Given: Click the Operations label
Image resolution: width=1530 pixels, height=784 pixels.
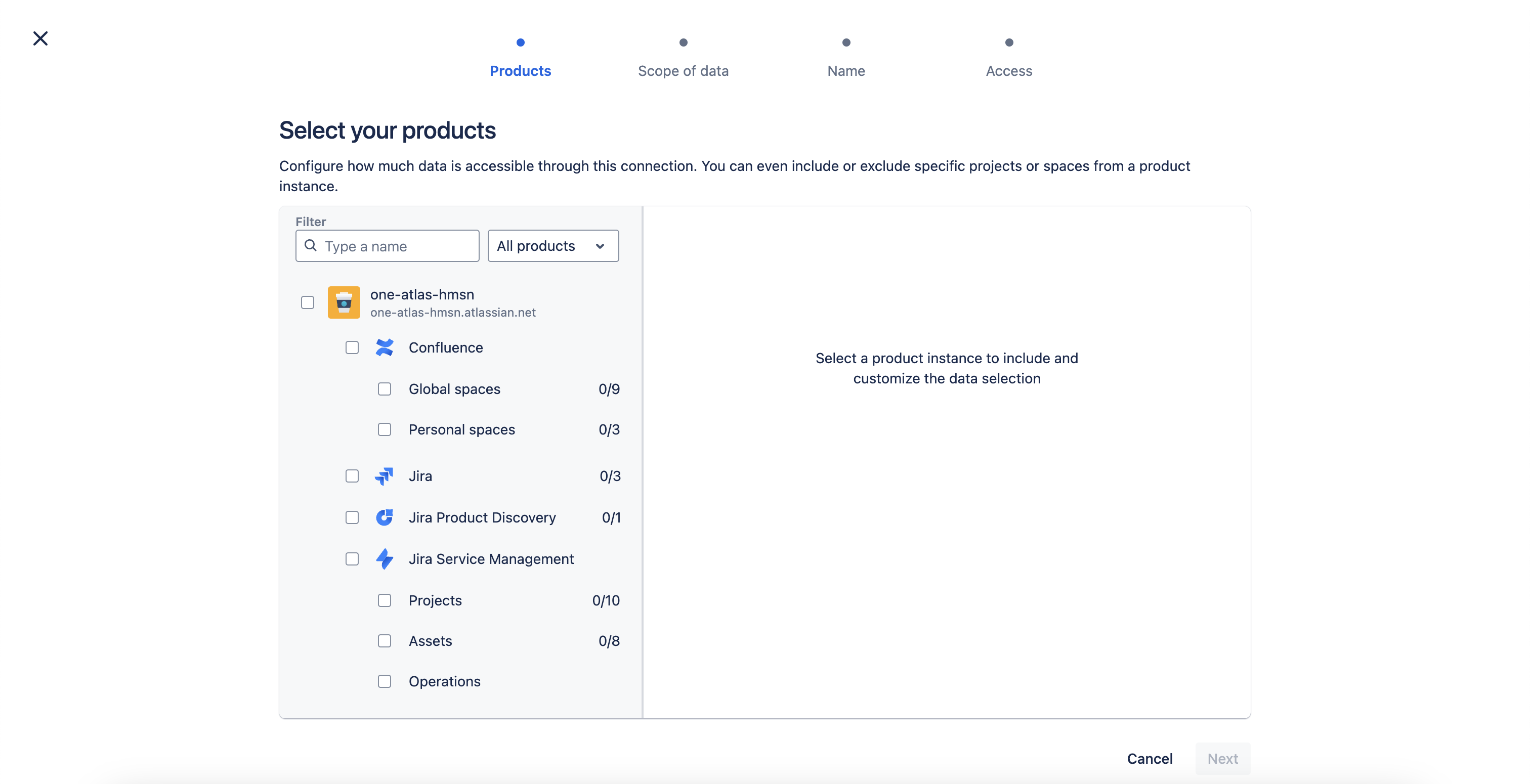Looking at the screenshot, I should (444, 681).
